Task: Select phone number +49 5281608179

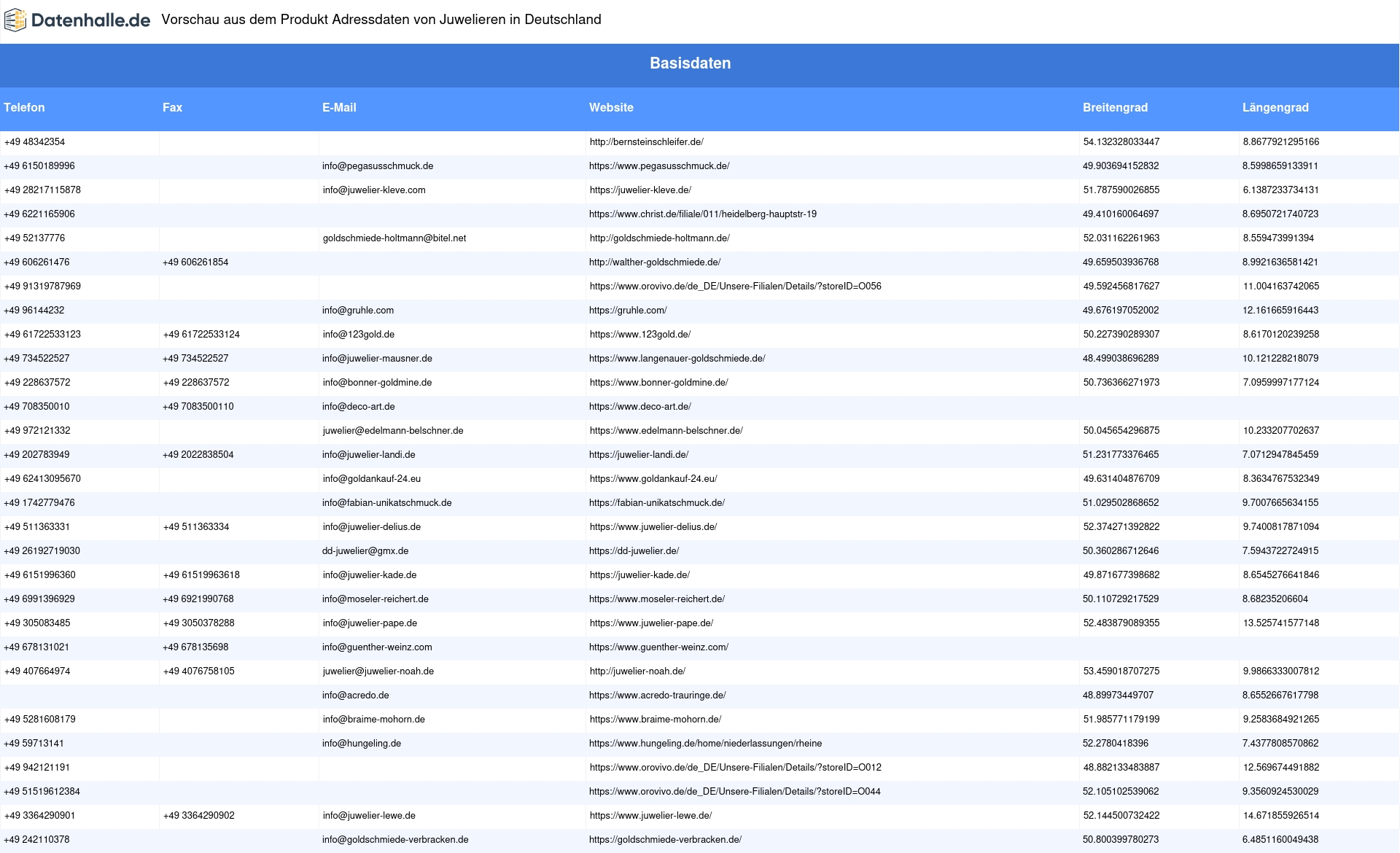Action: (x=40, y=720)
